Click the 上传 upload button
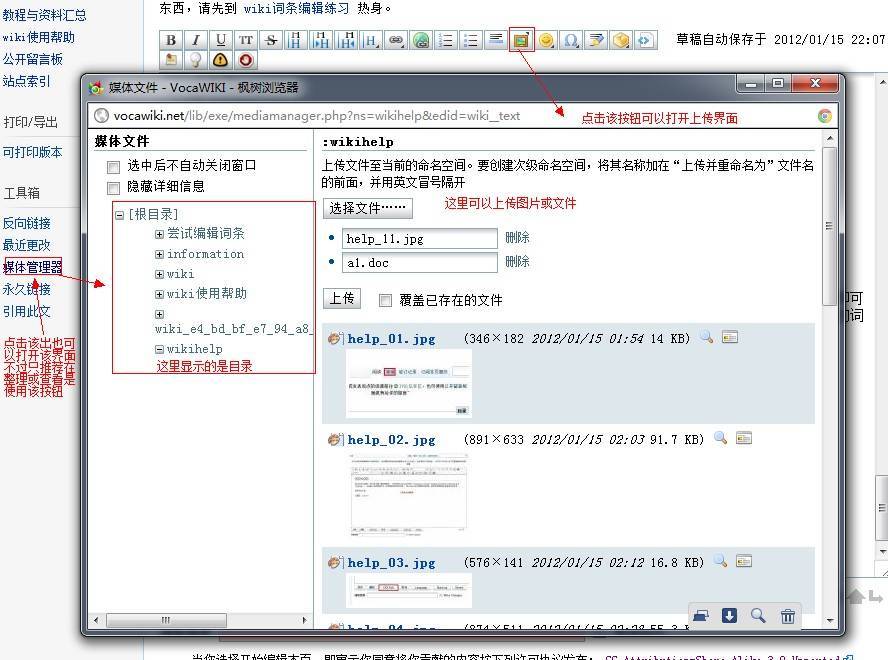 tap(342, 299)
